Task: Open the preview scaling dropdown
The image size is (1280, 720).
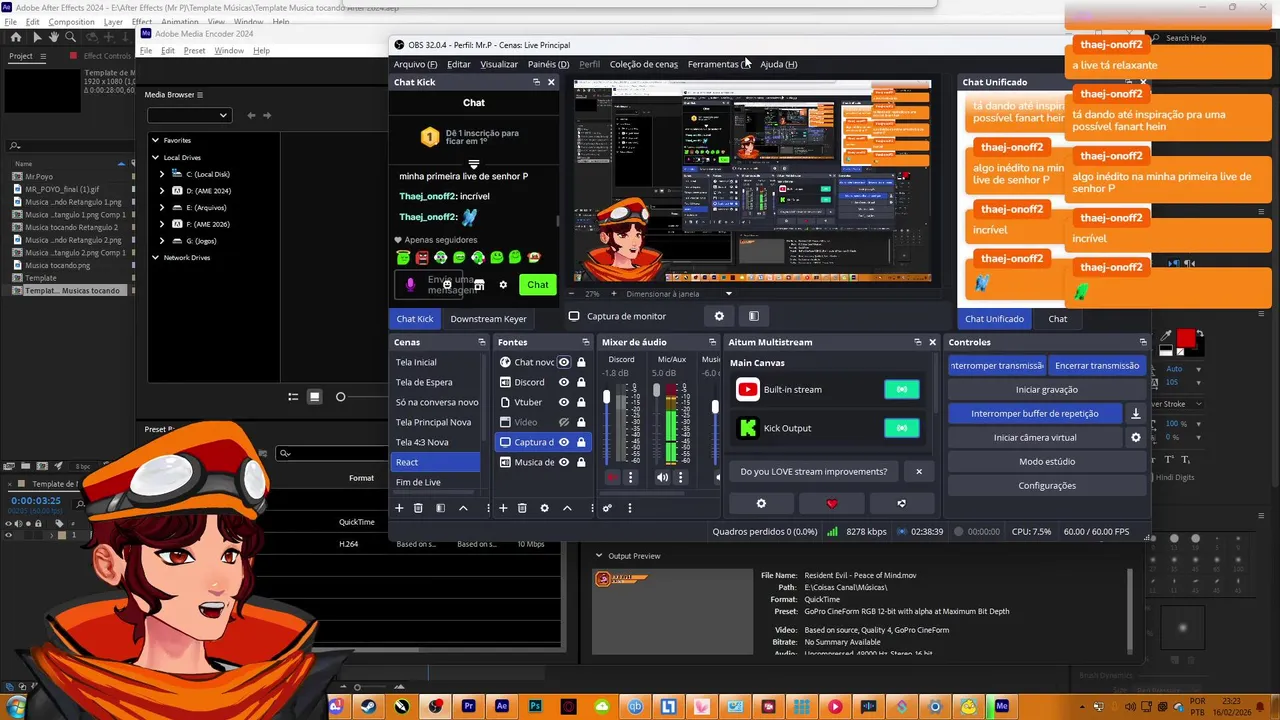Action: click(x=728, y=294)
